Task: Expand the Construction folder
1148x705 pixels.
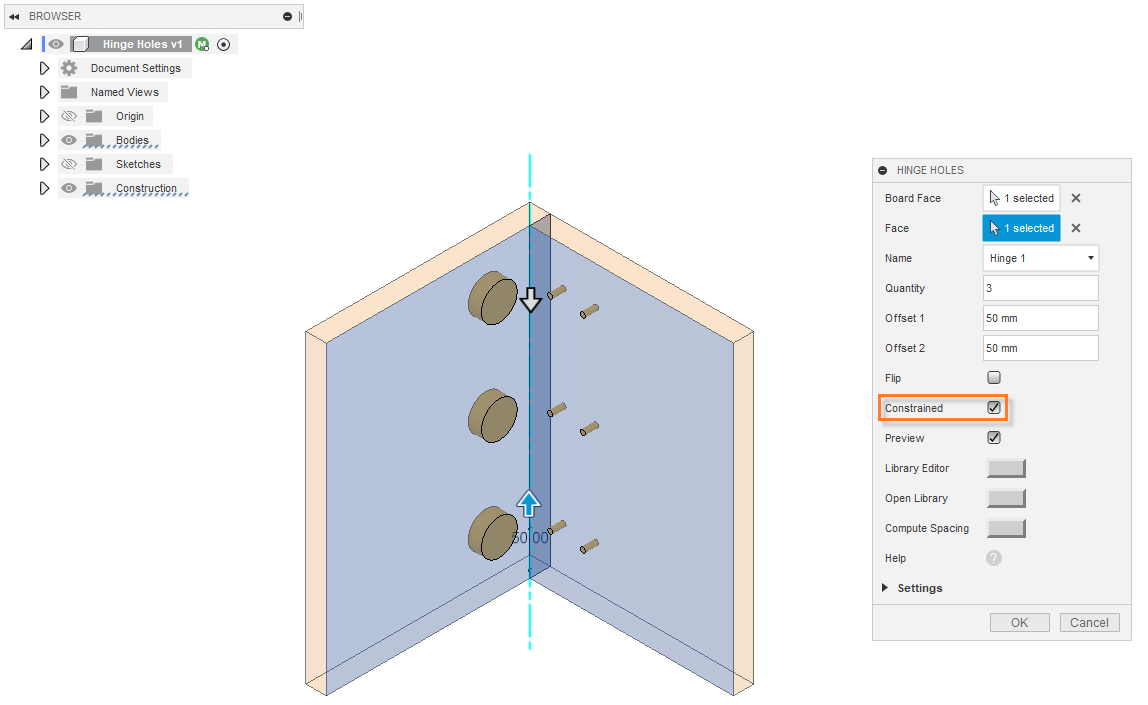Action: [44, 188]
